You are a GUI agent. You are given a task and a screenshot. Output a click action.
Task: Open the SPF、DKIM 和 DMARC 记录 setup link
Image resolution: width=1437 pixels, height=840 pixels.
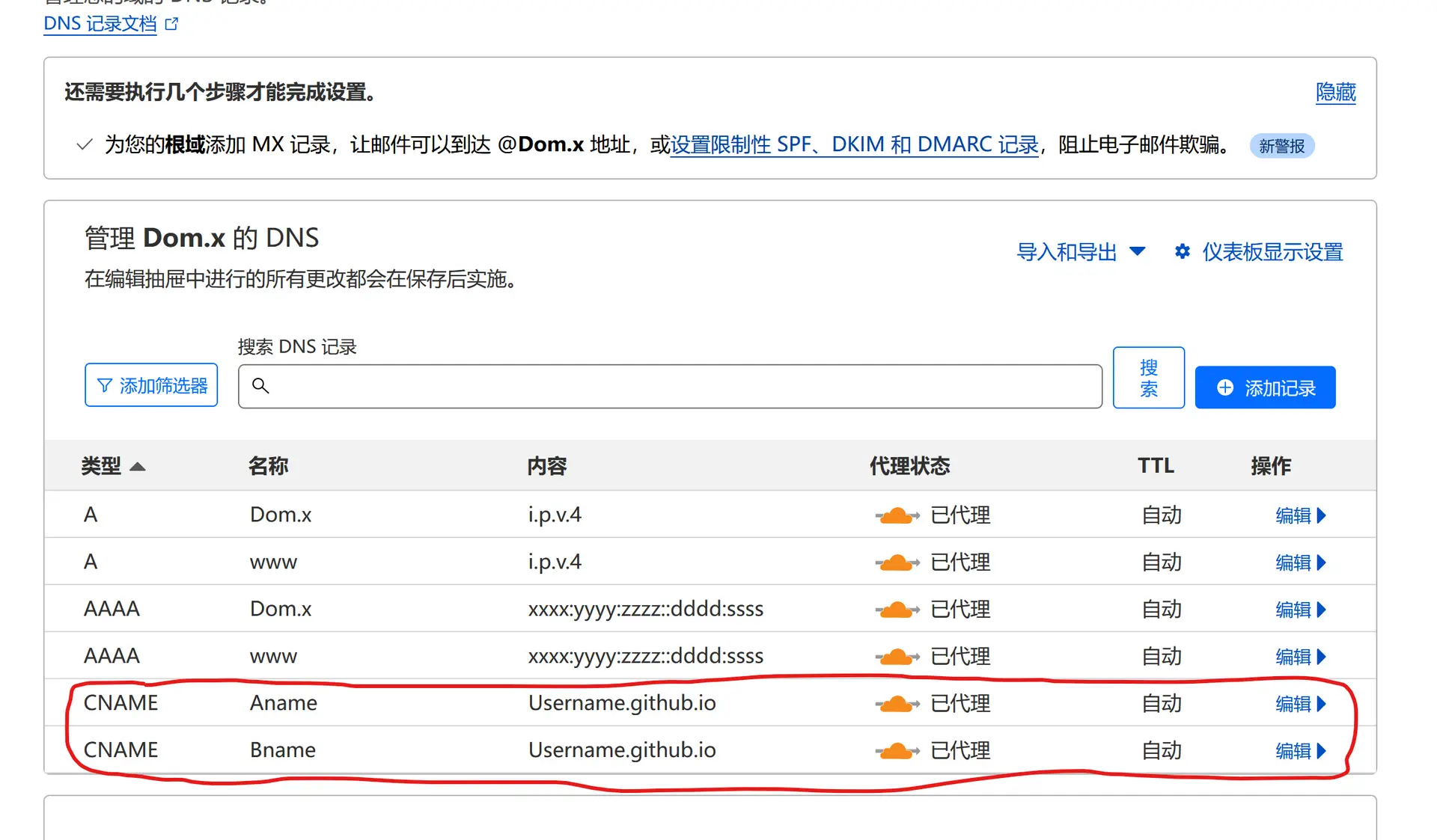click(853, 144)
